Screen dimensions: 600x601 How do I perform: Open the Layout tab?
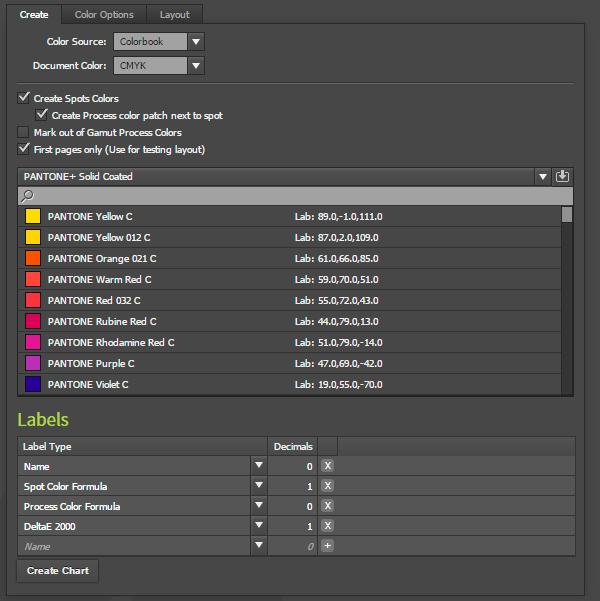[x=174, y=15]
